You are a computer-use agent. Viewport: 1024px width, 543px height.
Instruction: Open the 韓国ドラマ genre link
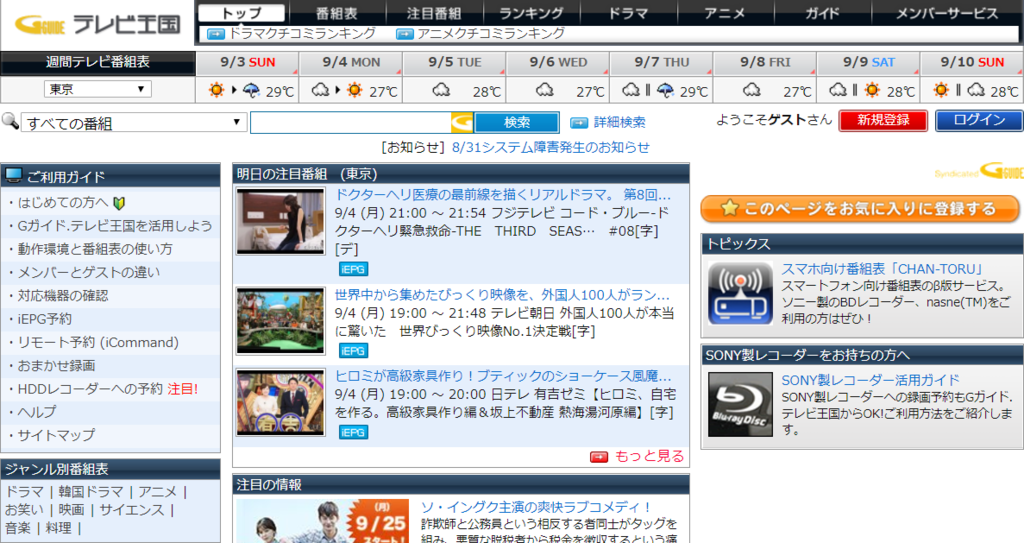pyautogui.click(x=91, y=491)
